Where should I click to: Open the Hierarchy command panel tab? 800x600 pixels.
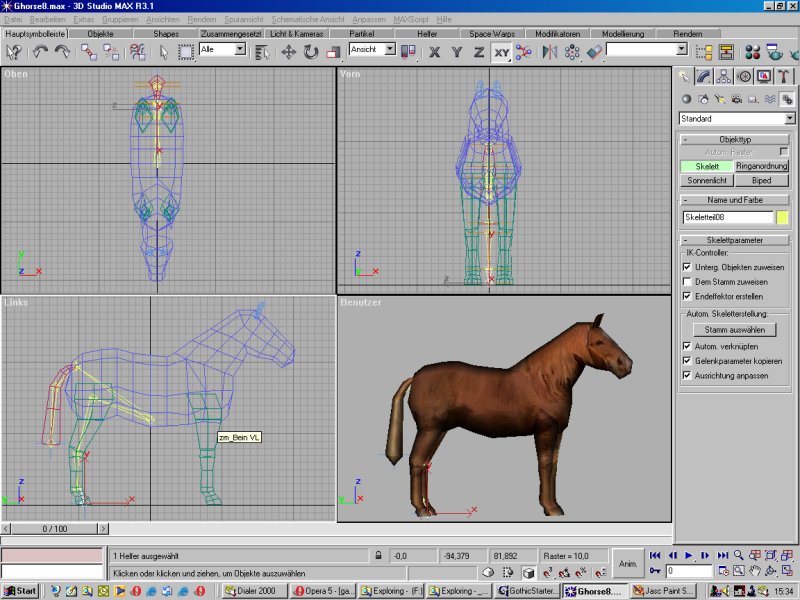coord(723,76)
